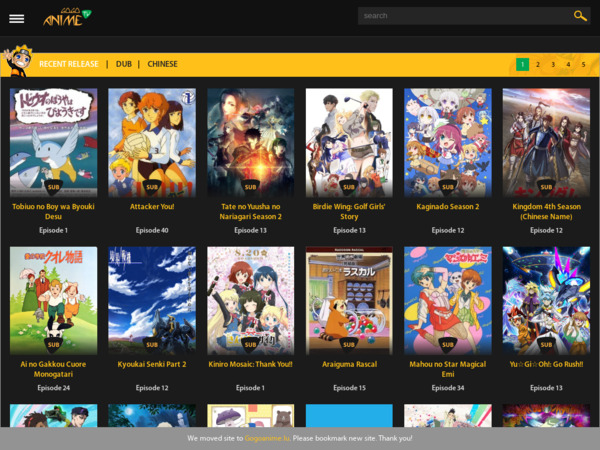This screenshot has width=600, height=450.
Task: Click Ai no Gakkou Cuore Monogatari title
Action: point(53,369)
